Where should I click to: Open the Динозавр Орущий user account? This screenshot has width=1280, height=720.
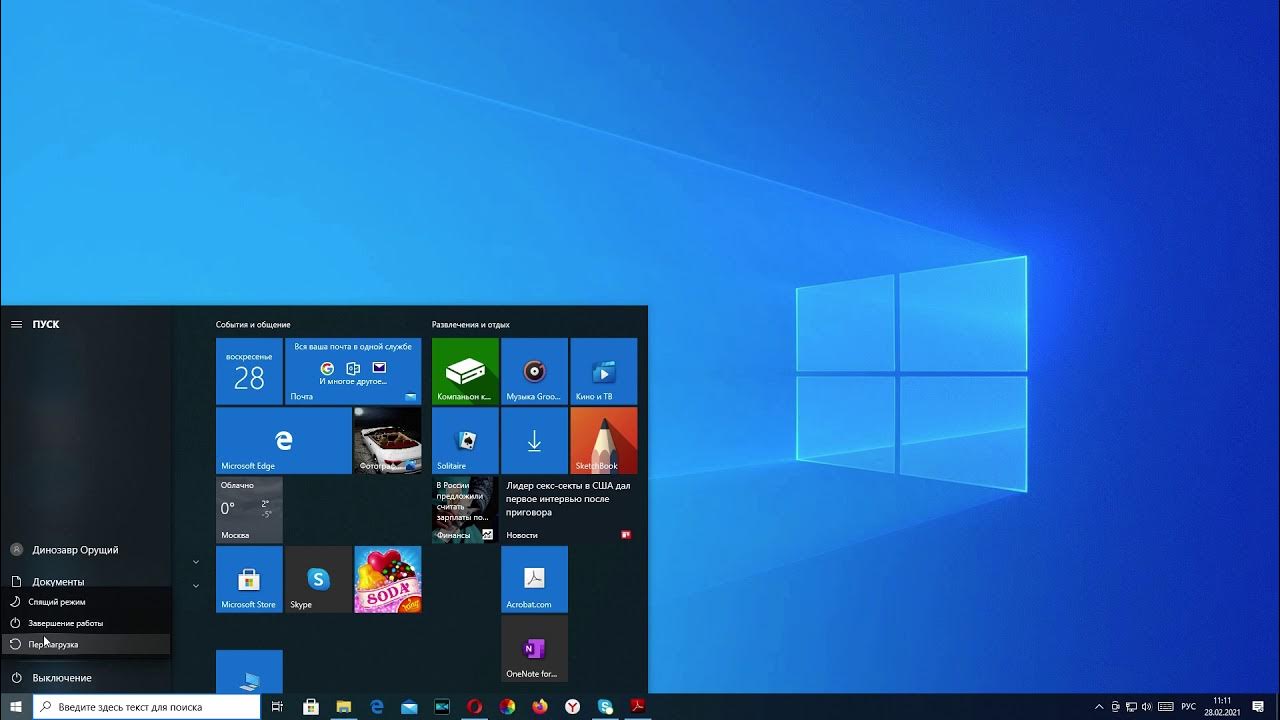(86, 550)
